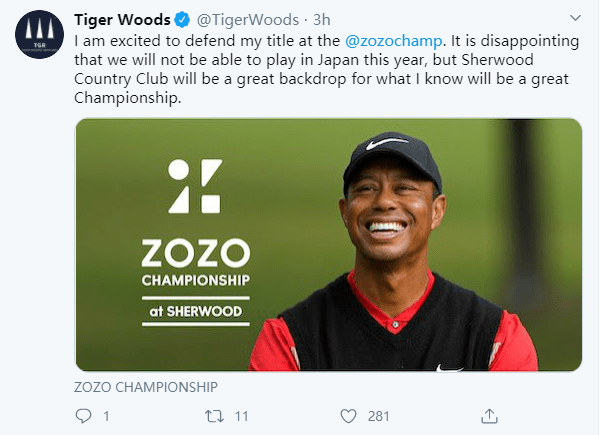Image resolution: width=600 pixels, height=435 pixels.
Task: Open the share tweet icon
Action: pyautogui.click(x=490, y=415)
